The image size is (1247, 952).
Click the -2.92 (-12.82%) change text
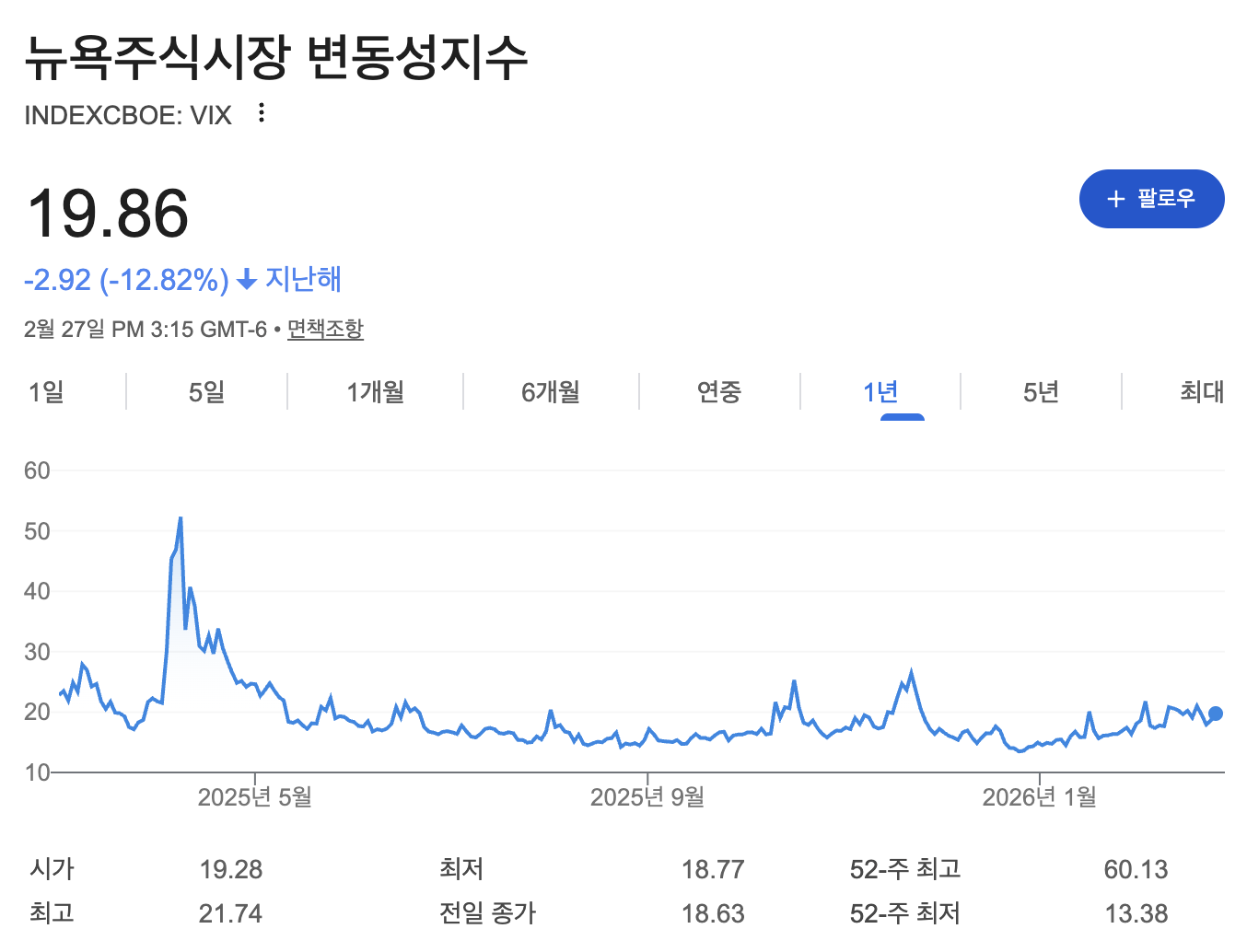click(x=126, y=280)
